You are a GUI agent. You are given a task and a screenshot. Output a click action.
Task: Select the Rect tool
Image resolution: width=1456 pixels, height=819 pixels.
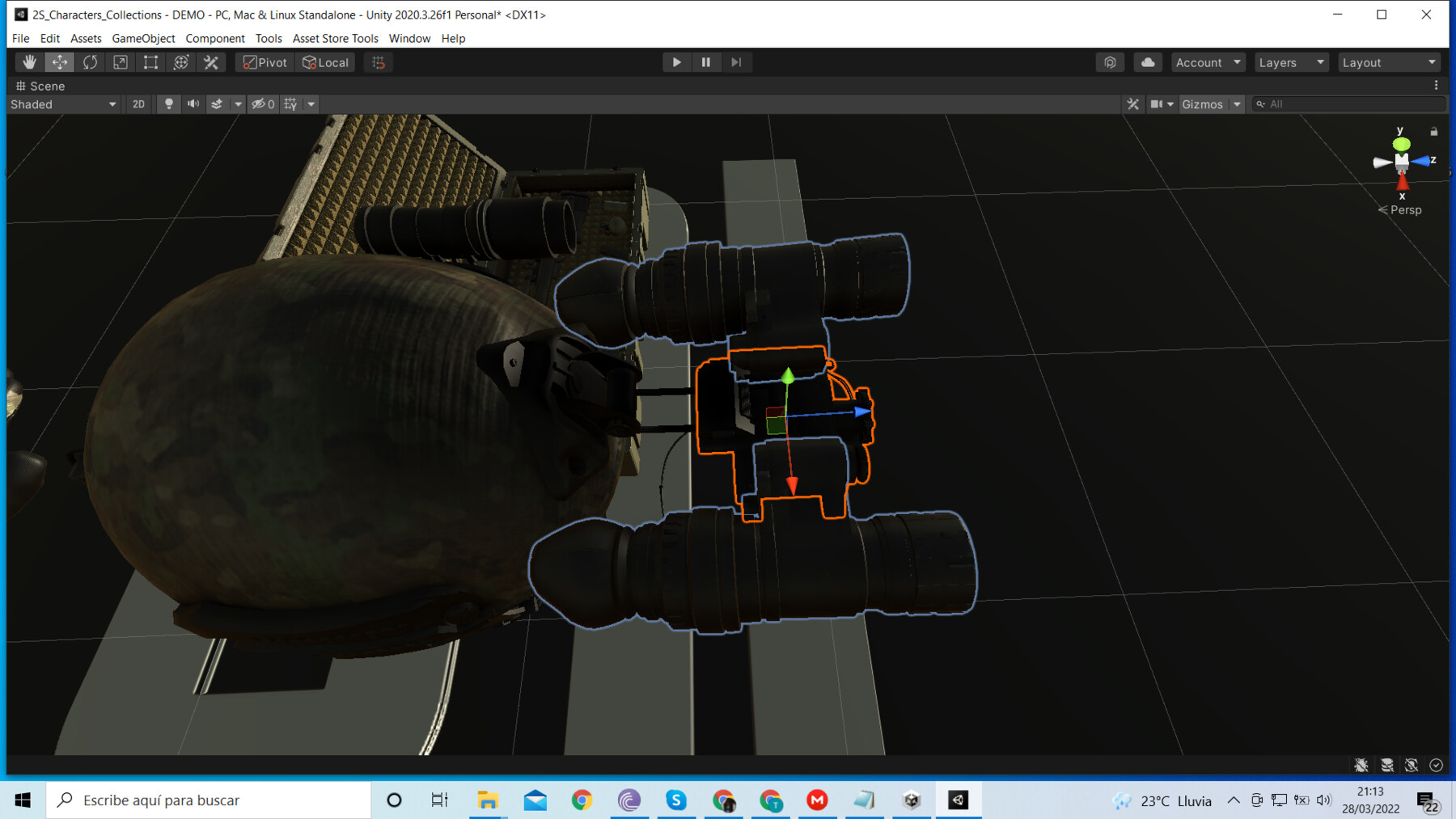(150, 62)
